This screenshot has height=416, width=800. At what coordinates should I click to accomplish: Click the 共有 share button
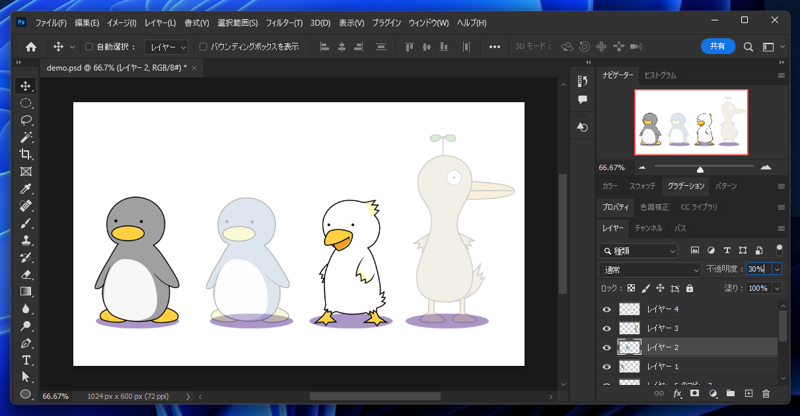tap(717, 46)
